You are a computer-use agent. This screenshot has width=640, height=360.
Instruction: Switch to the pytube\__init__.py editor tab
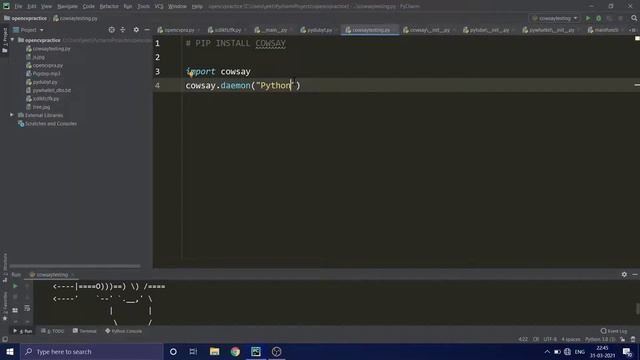tap(488, 30)
